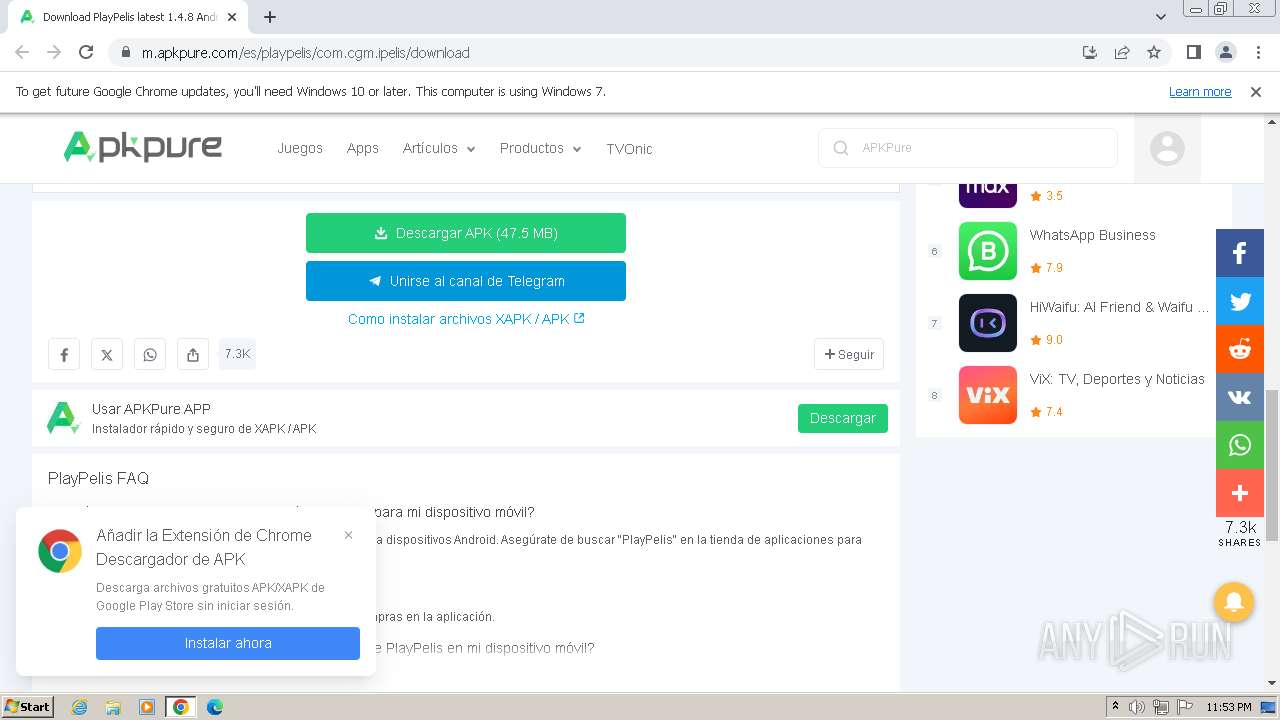Click the APKPure logo

coord(143,147)
